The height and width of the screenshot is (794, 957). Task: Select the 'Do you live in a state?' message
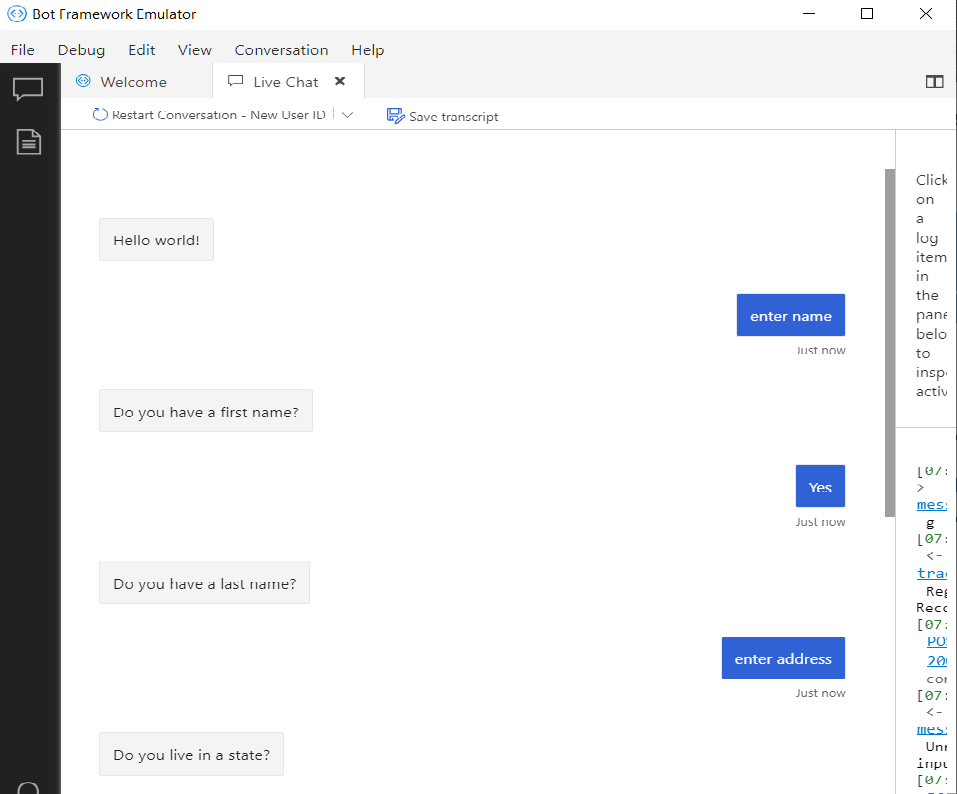tap(192, 754)
